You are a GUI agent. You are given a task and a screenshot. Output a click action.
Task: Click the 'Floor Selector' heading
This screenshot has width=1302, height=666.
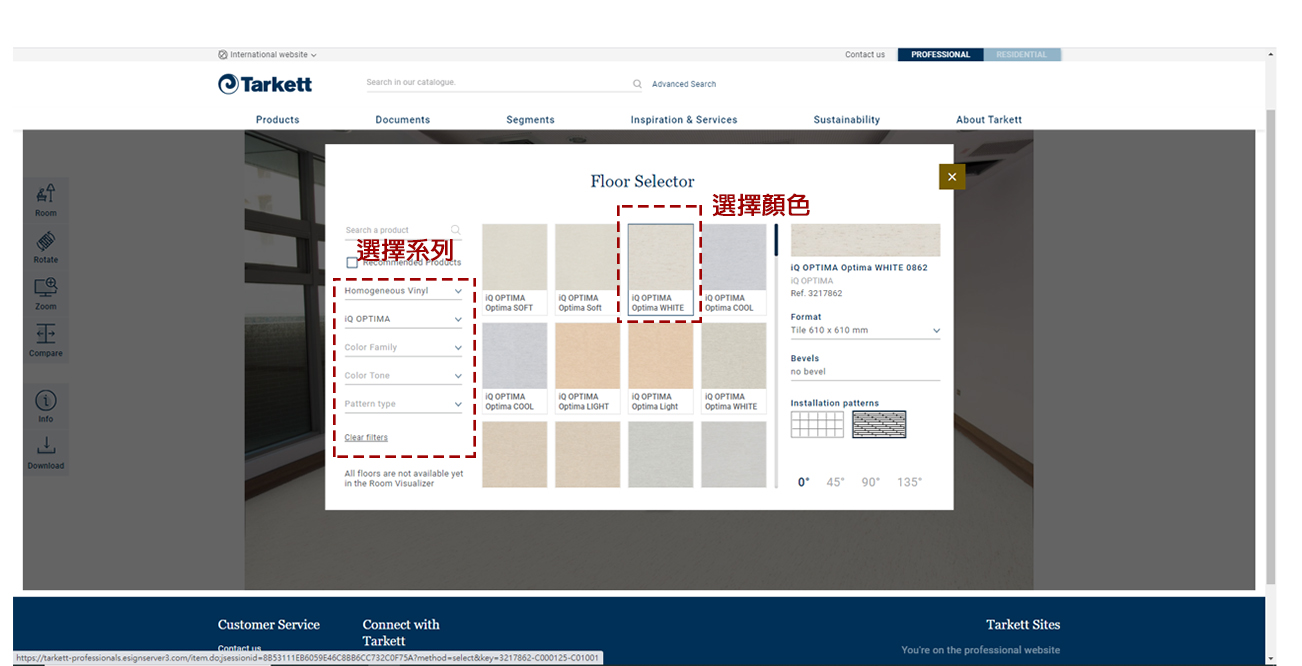pos(642,181)
